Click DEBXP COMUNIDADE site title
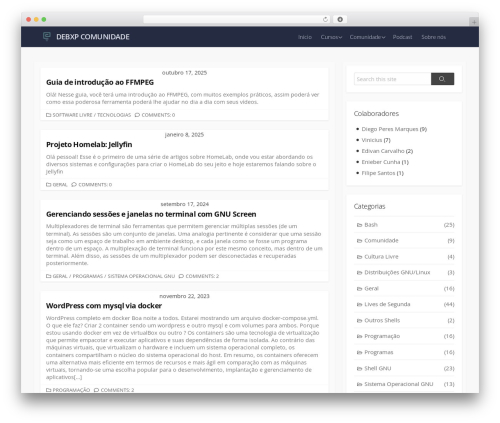 [93, 37]
